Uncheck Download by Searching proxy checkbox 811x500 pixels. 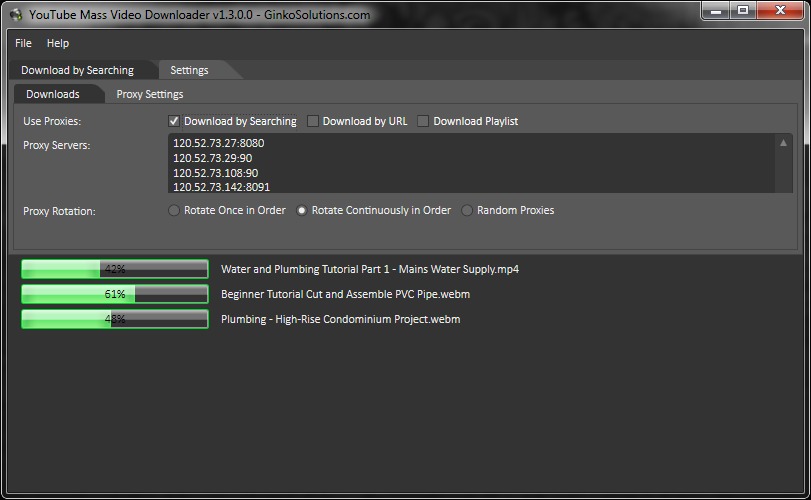[174, 121]
